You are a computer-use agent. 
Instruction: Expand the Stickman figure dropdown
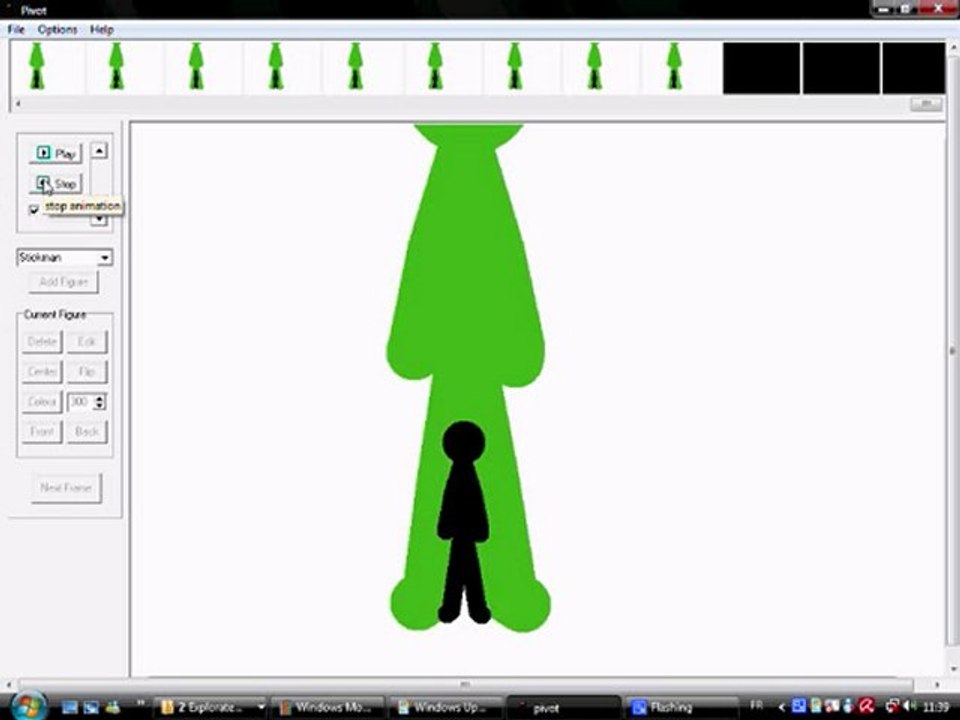tap(105, 258)
